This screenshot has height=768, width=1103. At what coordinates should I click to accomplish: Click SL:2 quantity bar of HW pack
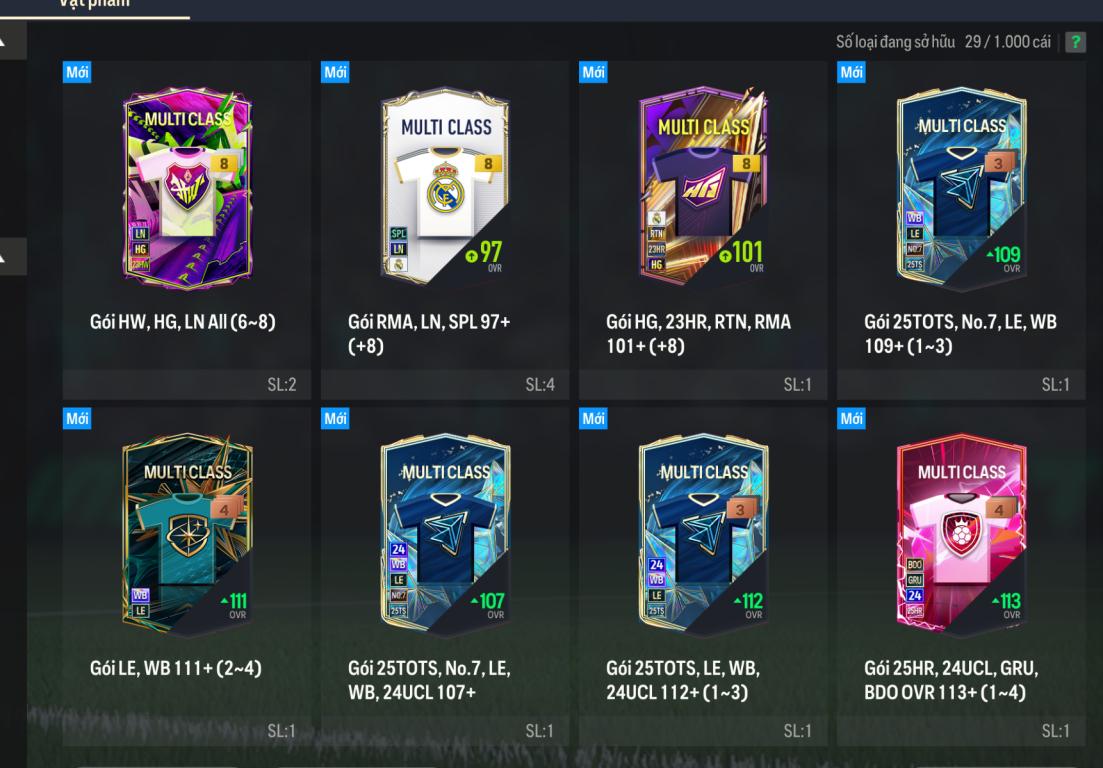tap(186, 385)
